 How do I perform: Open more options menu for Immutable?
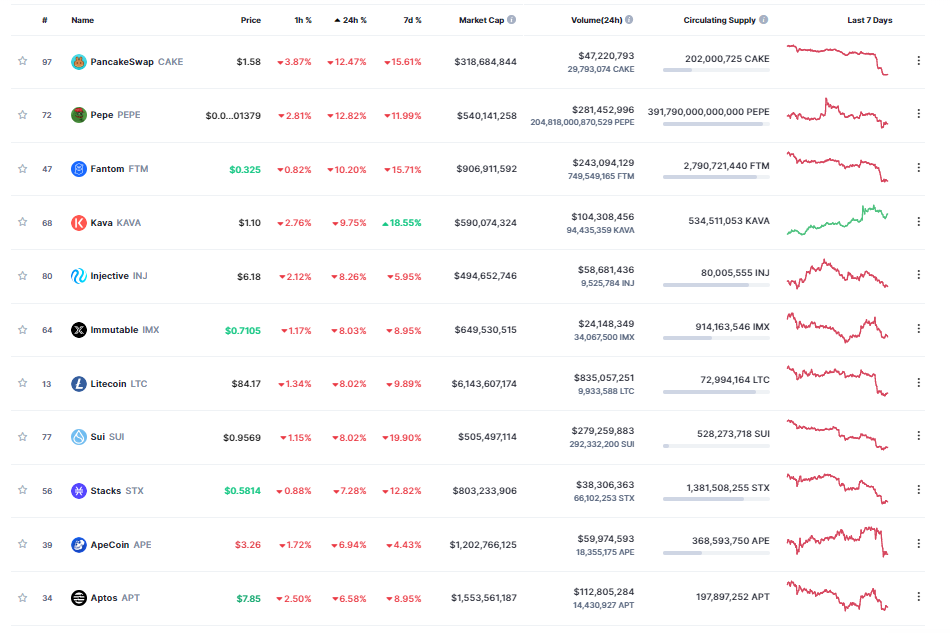tap(918, 329)
